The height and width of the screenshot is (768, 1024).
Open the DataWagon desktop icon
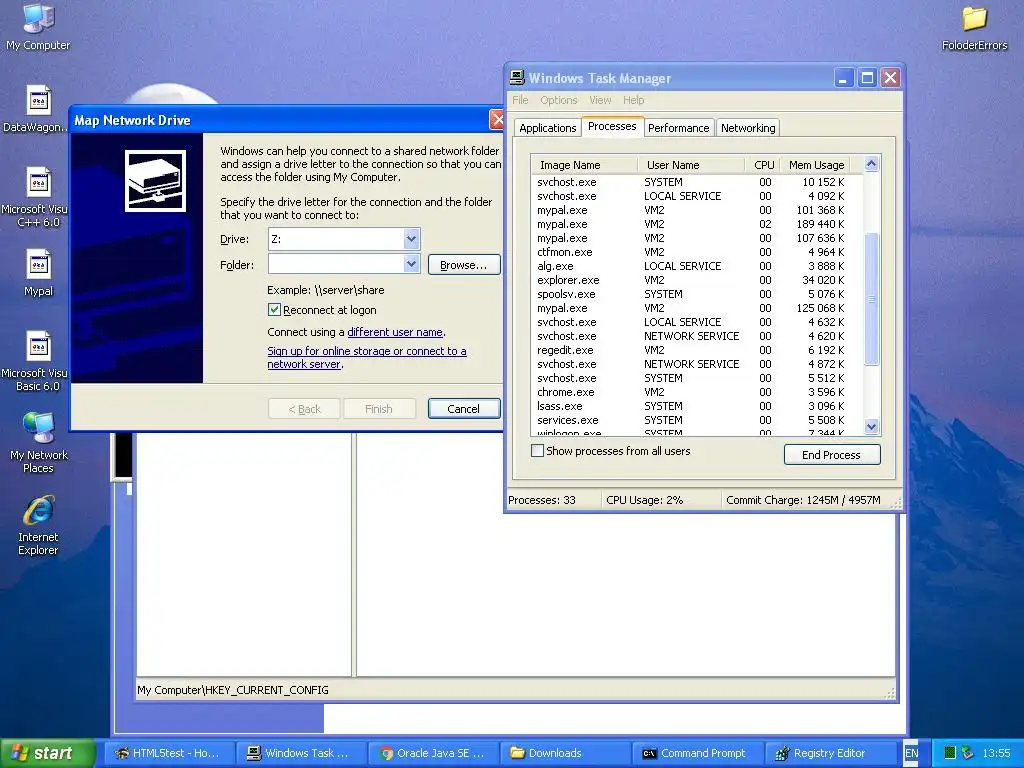coord(37,109)
